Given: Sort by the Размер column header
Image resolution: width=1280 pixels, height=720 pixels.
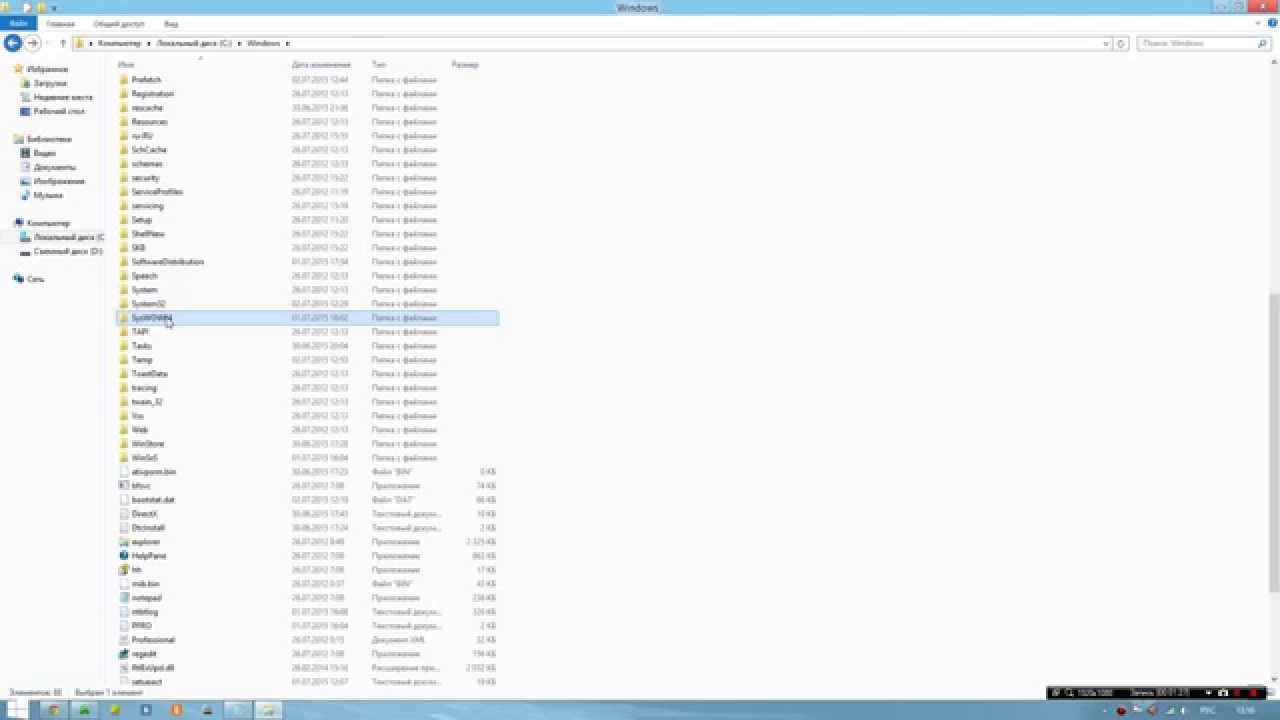Looking at the screenshot, I should (465, 64).
